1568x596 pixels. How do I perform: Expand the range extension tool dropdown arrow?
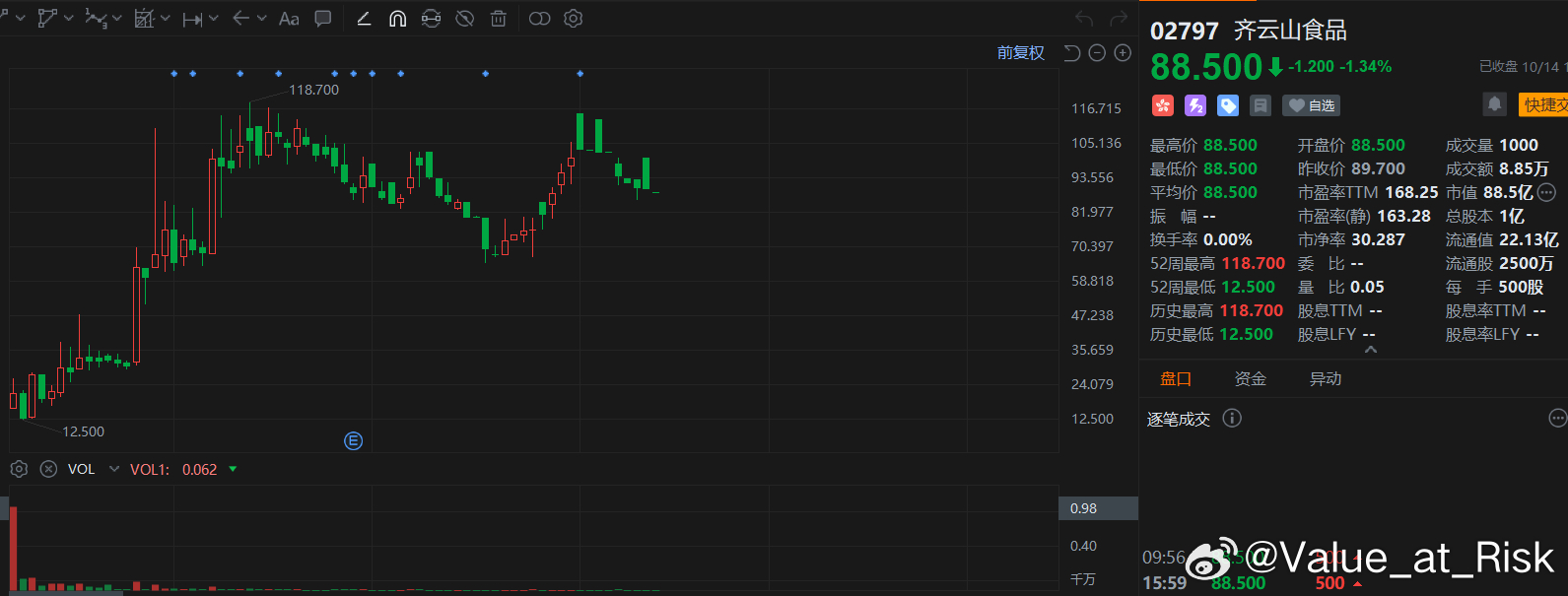214,18
